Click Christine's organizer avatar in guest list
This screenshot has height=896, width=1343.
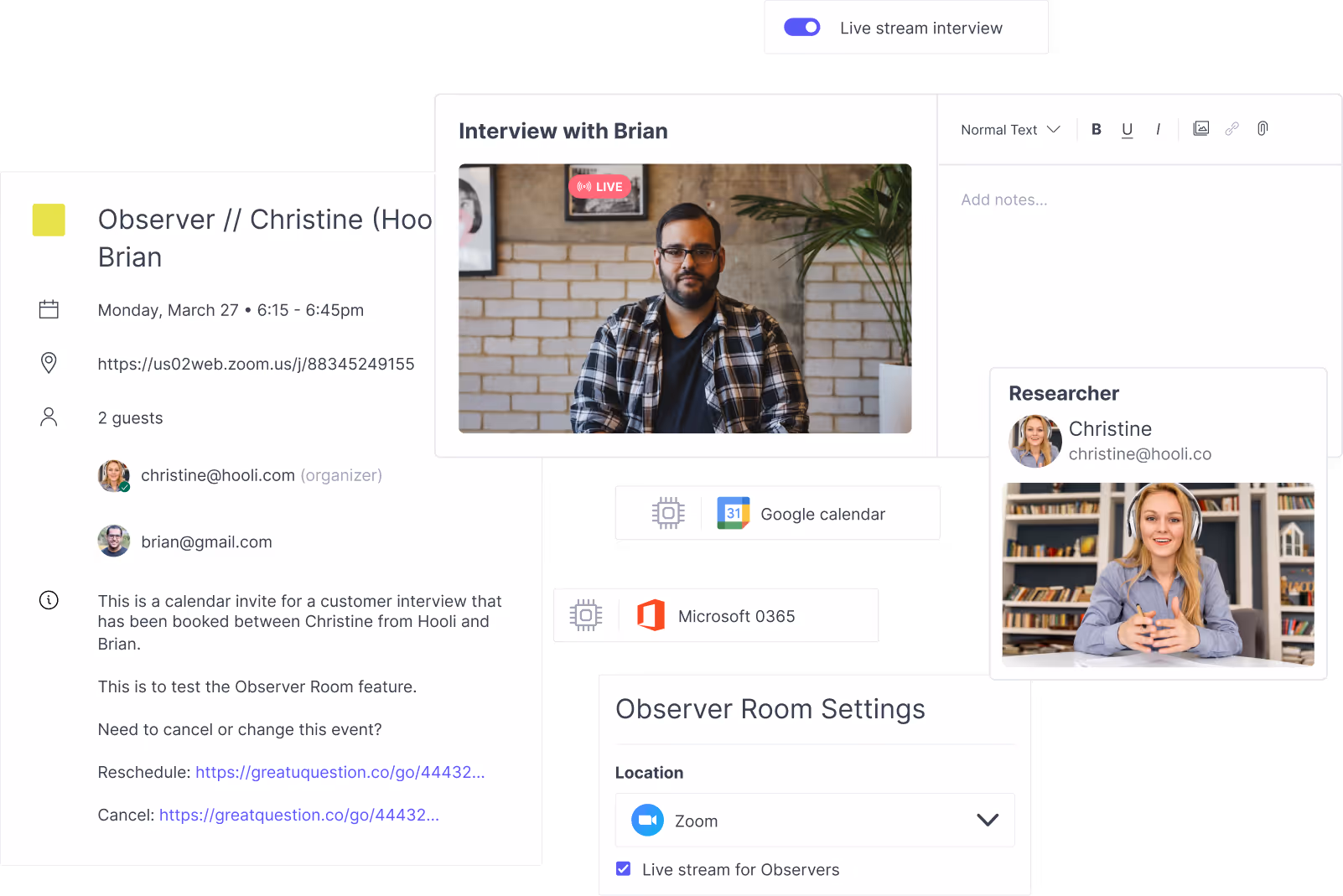click(x=114, y=475)
